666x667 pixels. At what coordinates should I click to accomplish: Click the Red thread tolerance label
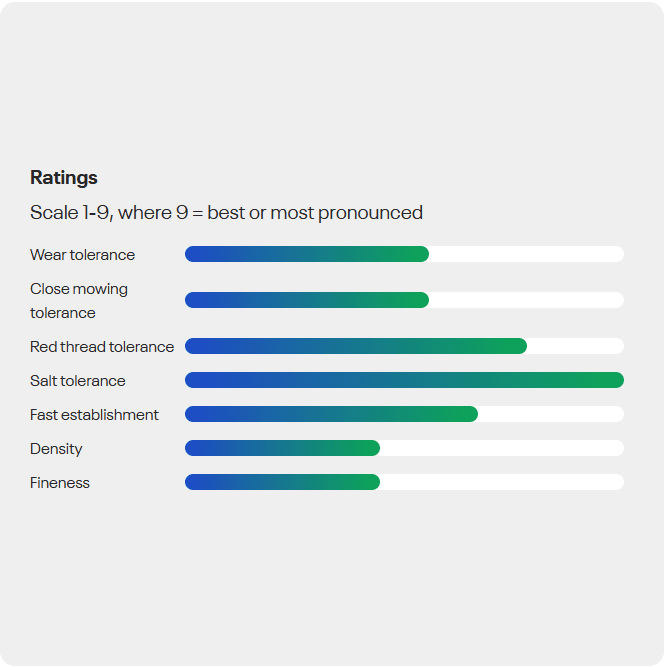coord(102,347)
